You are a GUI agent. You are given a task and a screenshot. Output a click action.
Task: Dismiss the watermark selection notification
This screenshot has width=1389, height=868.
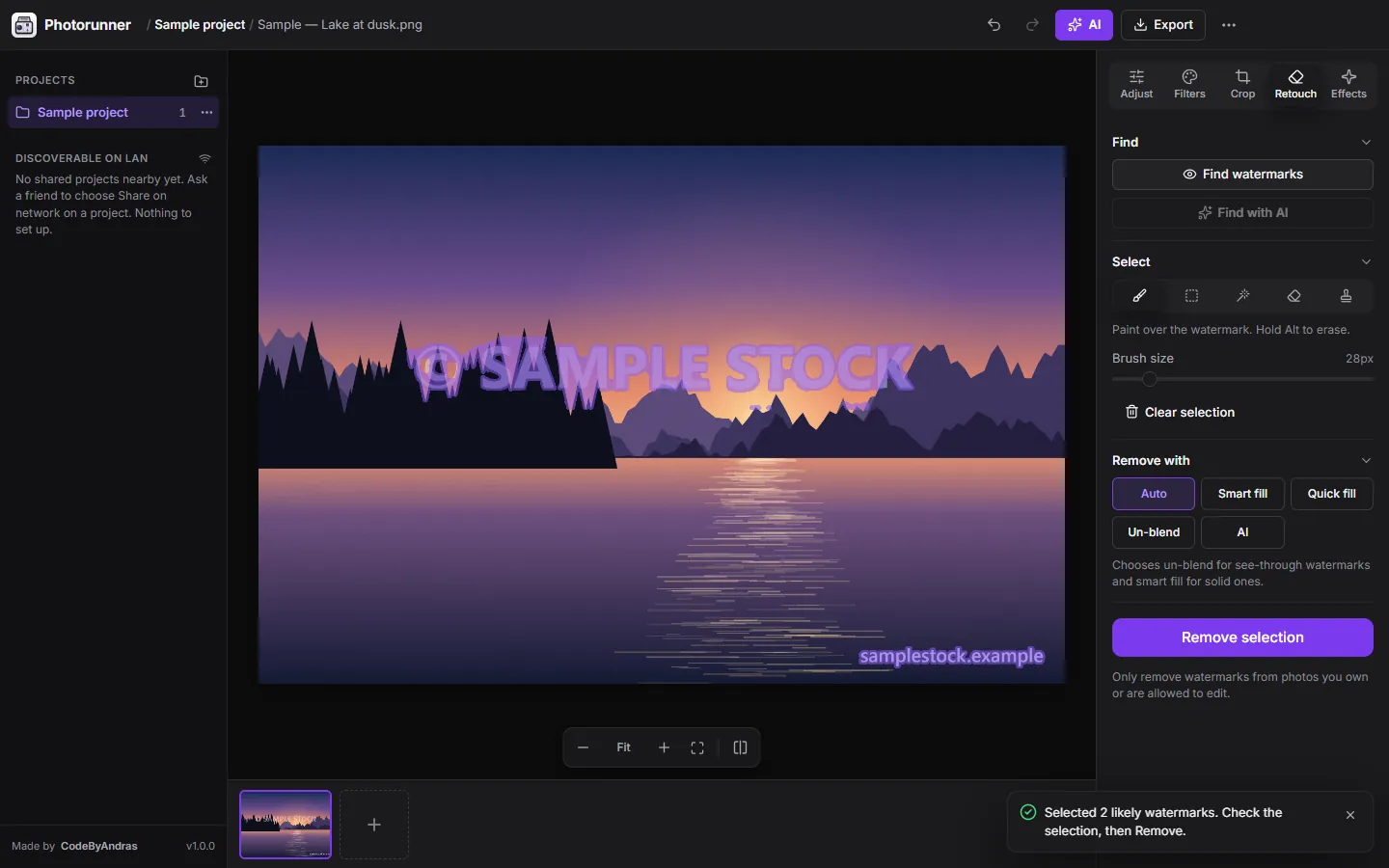(1350, 815)
